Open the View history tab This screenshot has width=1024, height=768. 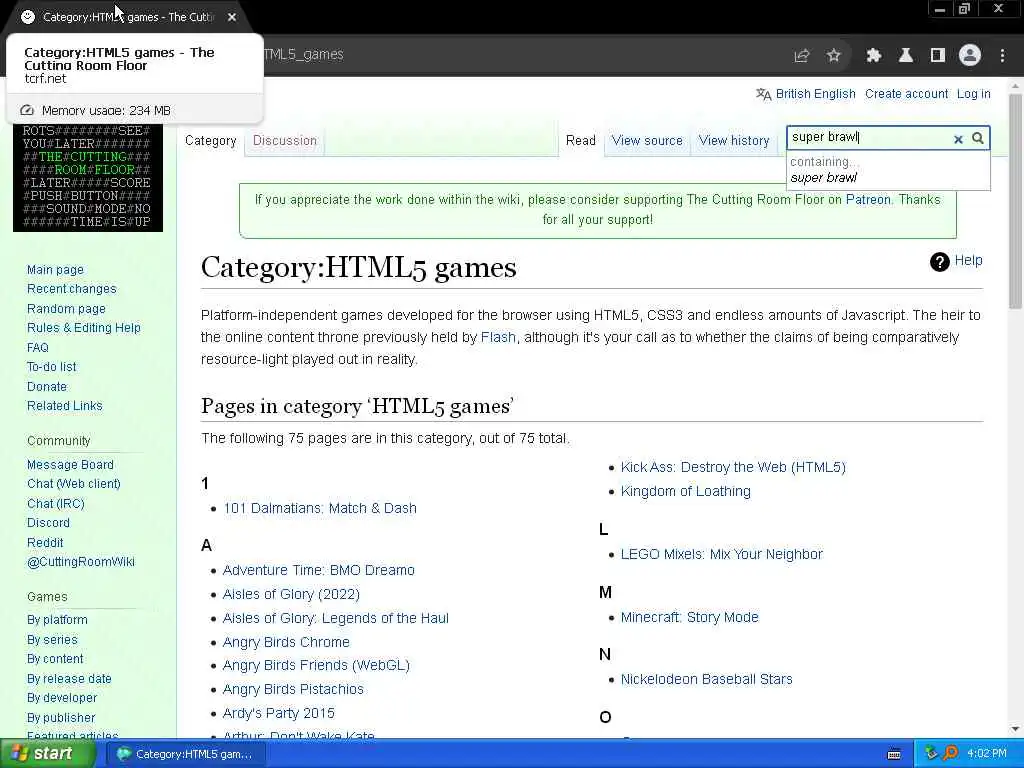click(x=733, y=140)
